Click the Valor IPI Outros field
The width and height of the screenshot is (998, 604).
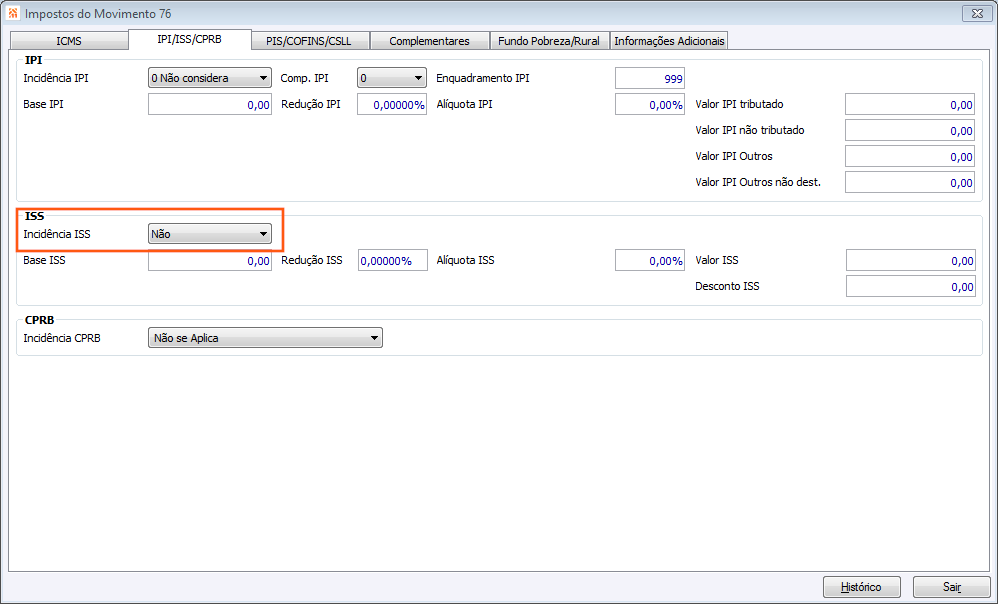(x=910, y=157)
